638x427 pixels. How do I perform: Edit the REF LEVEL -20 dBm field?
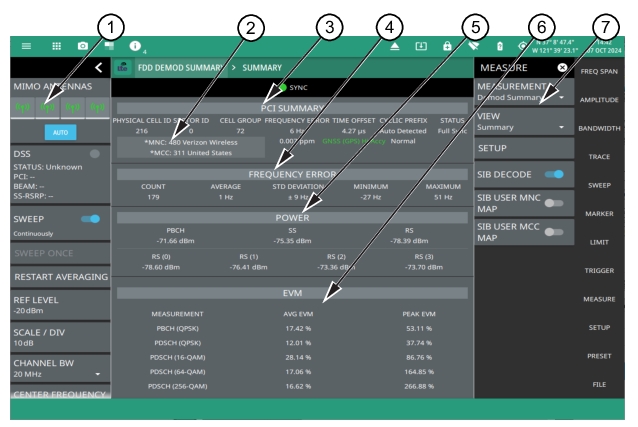(x=56, y=304)
